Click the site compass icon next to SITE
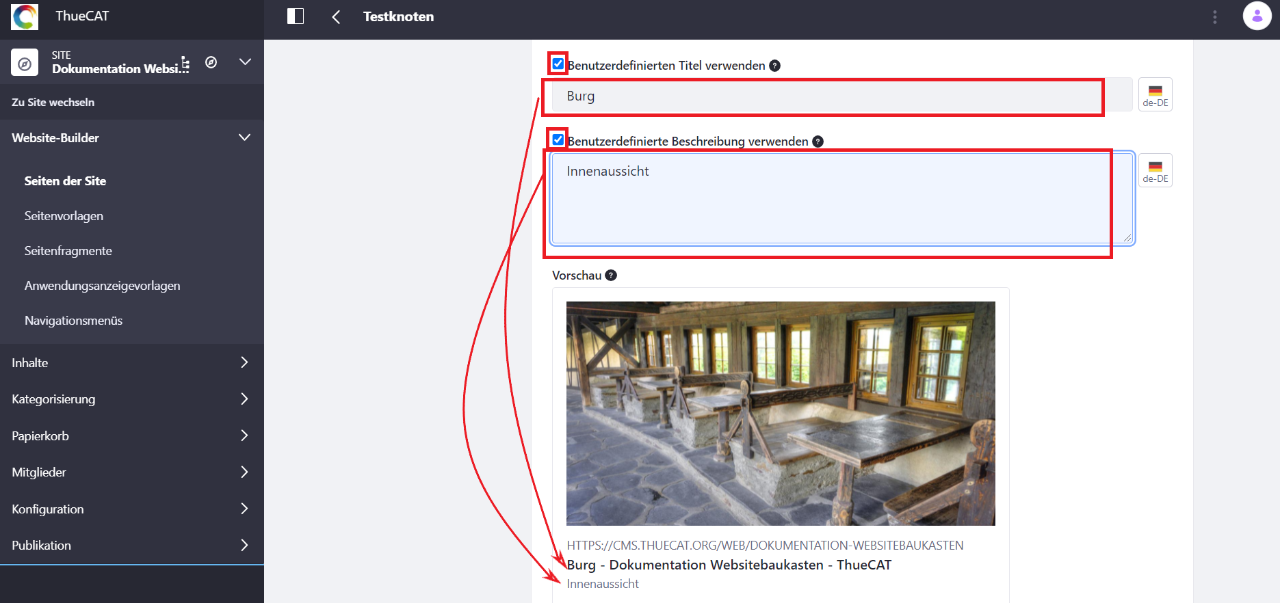The image size is (1280, 603). click(x=24, y=62)
